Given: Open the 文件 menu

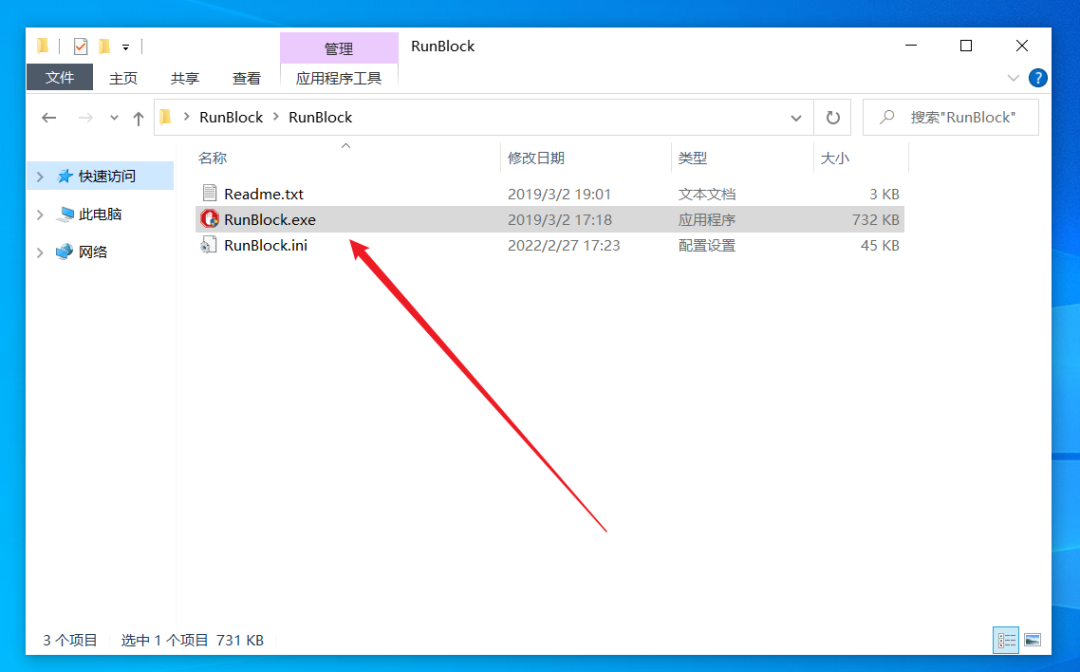Looking at the screenshot, I should (59, 78).
